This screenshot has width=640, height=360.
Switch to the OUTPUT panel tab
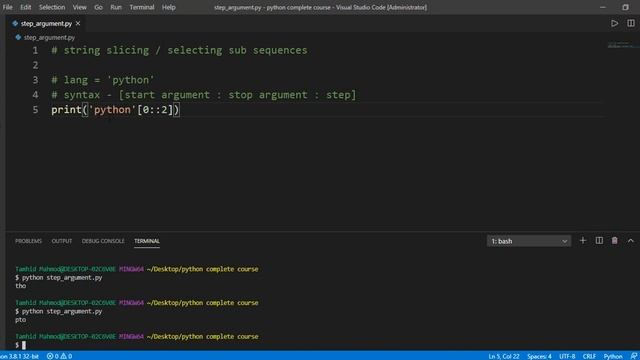point(62,241)
